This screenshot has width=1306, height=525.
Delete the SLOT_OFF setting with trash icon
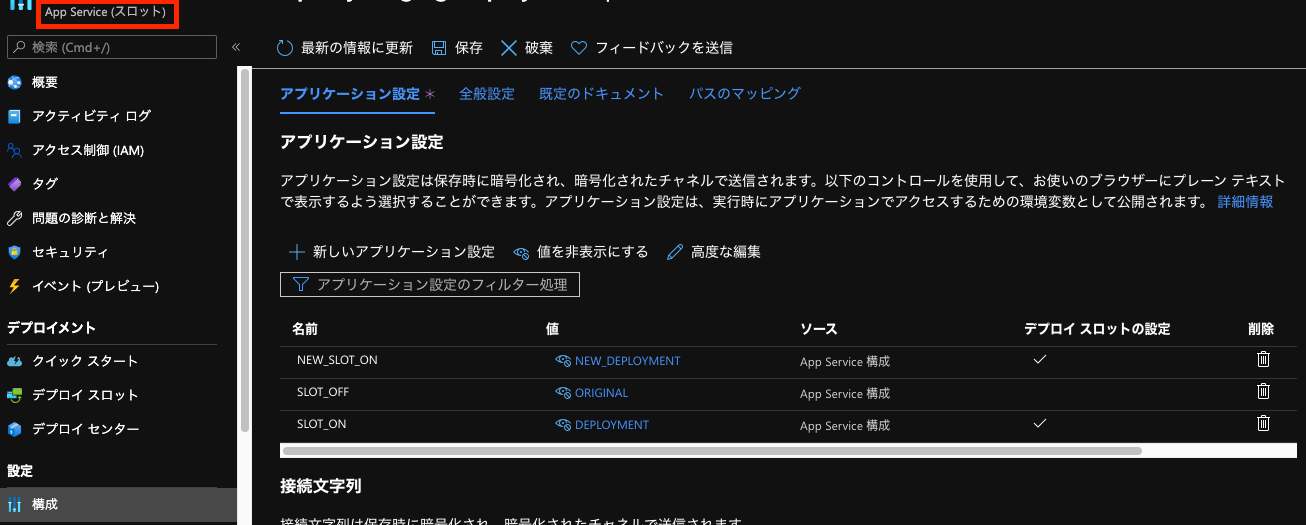pos(1263,391)
